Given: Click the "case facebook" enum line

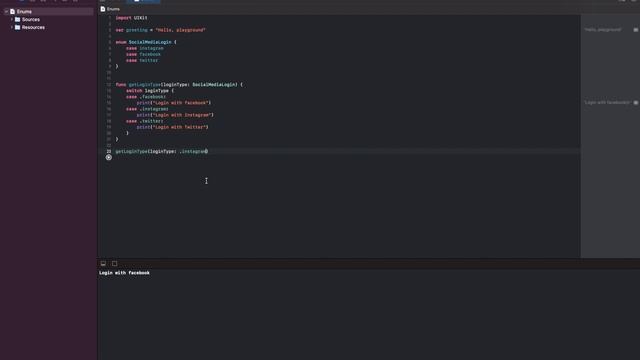Looking at the screenshot, I should point(143,54).
